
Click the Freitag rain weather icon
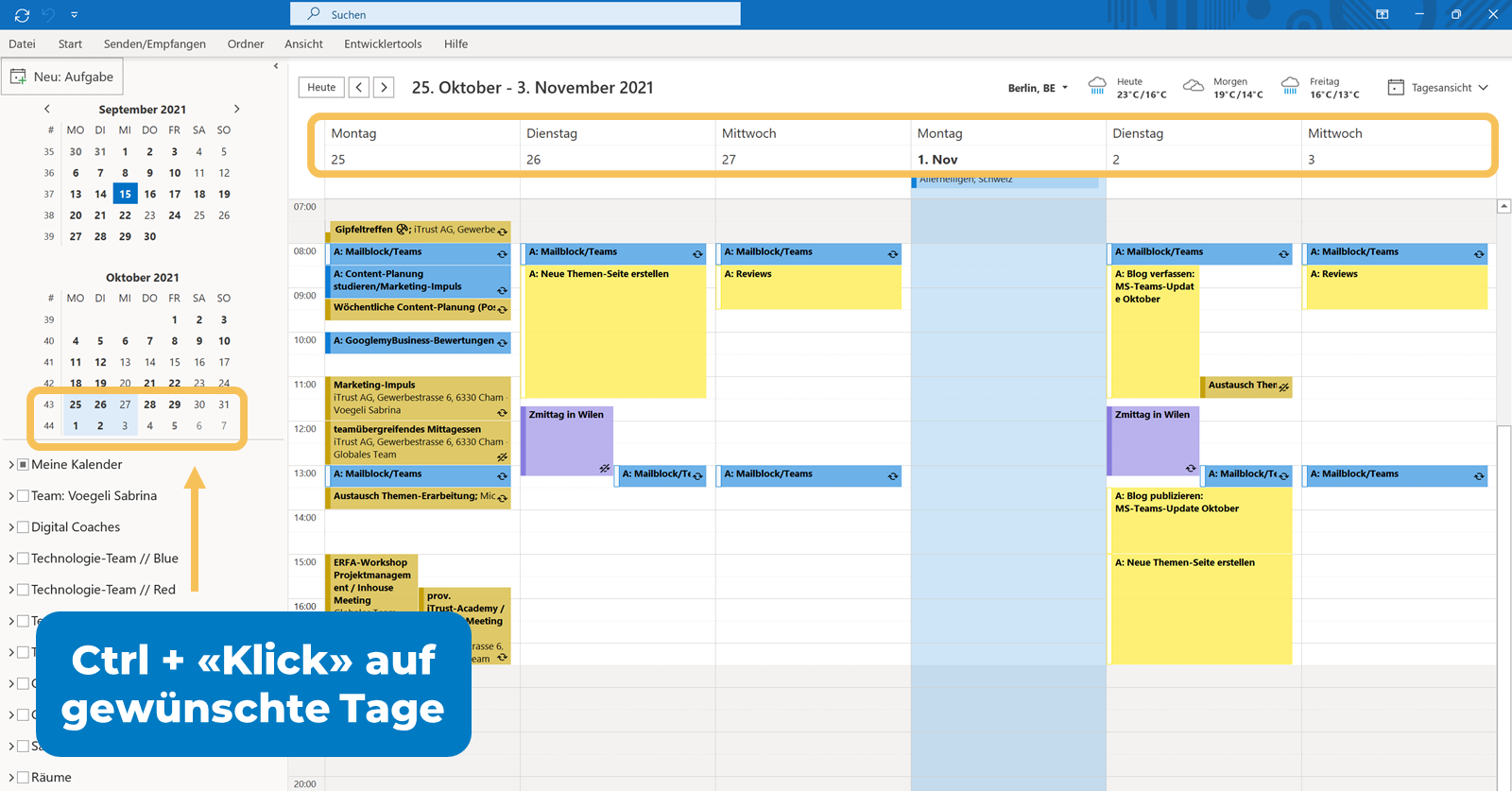click(1290, 86)
